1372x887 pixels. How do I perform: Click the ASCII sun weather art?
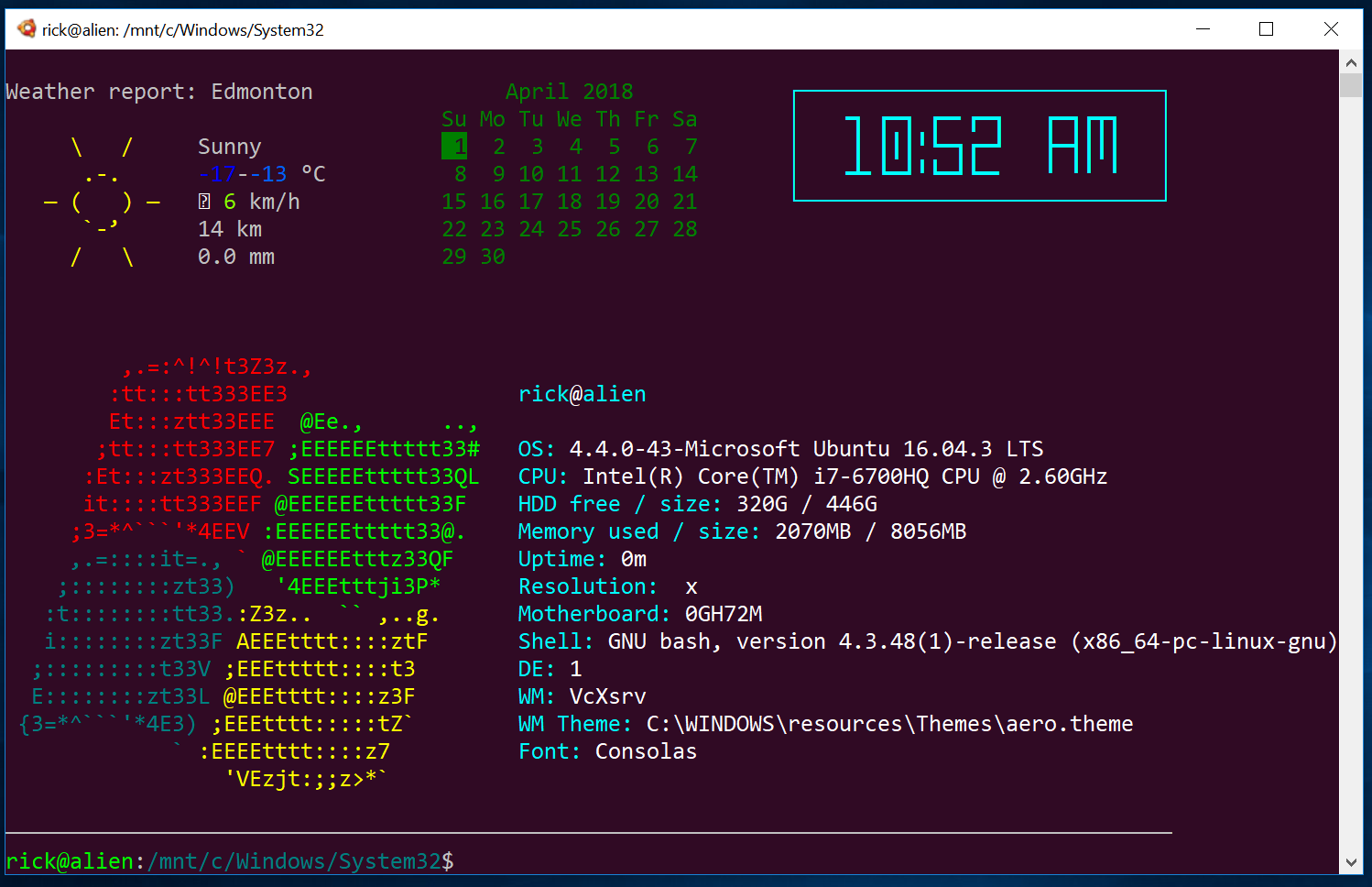pyautogui.click(x=102, y=202)
